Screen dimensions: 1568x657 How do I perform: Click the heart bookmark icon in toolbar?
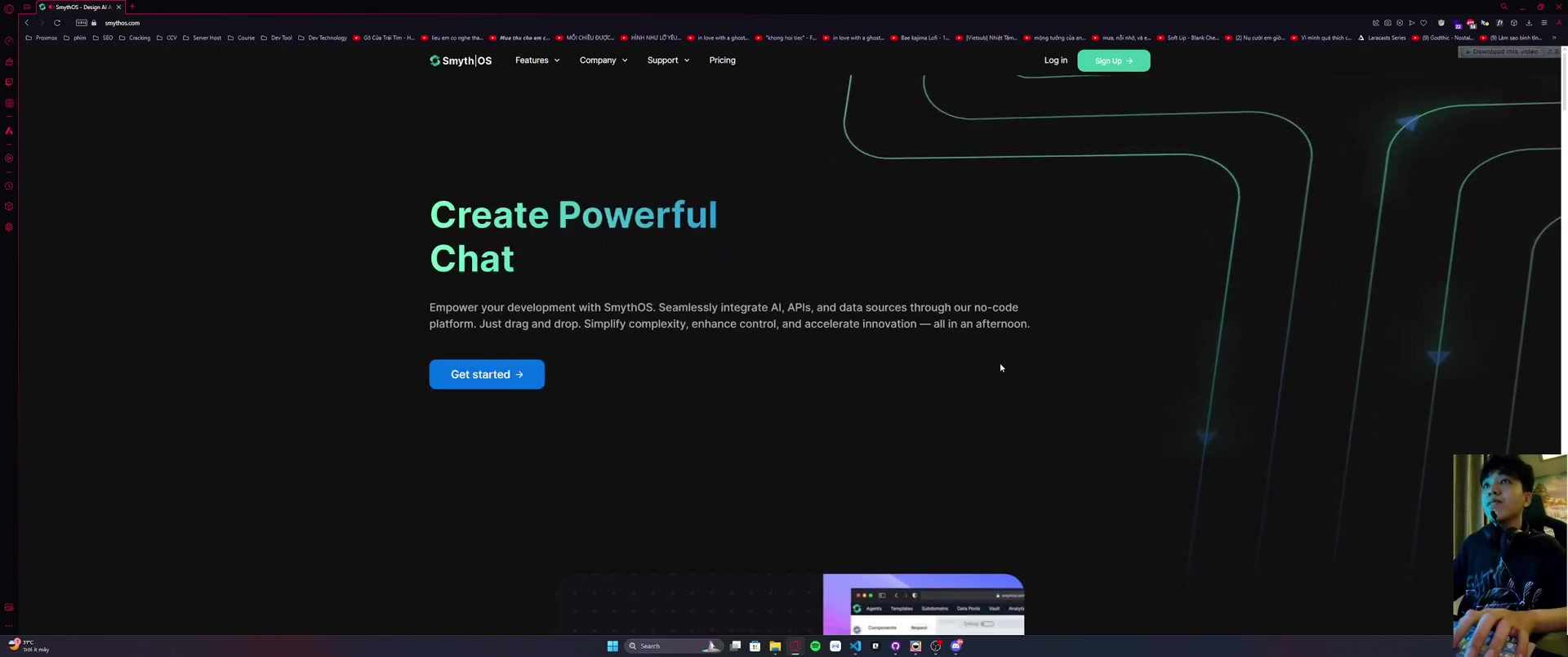pyautogui.click(x=1423, y=23)
